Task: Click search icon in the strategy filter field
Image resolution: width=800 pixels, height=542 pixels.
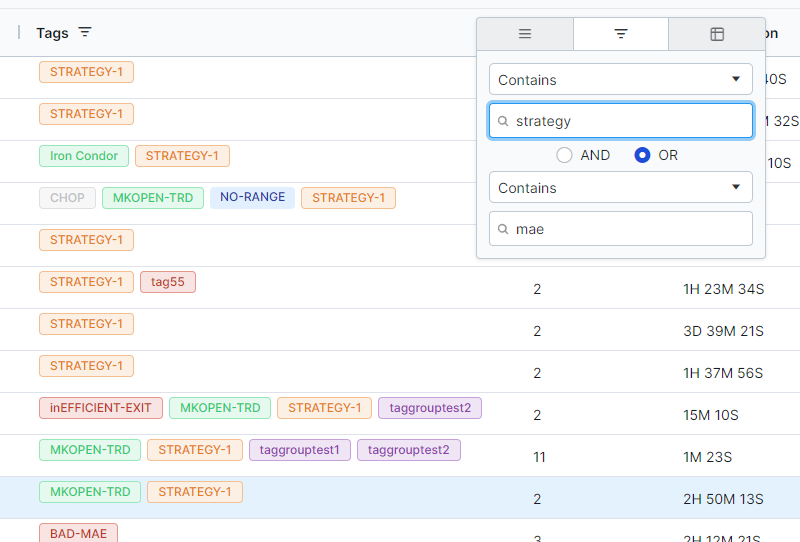Action: tap(503, 121)
